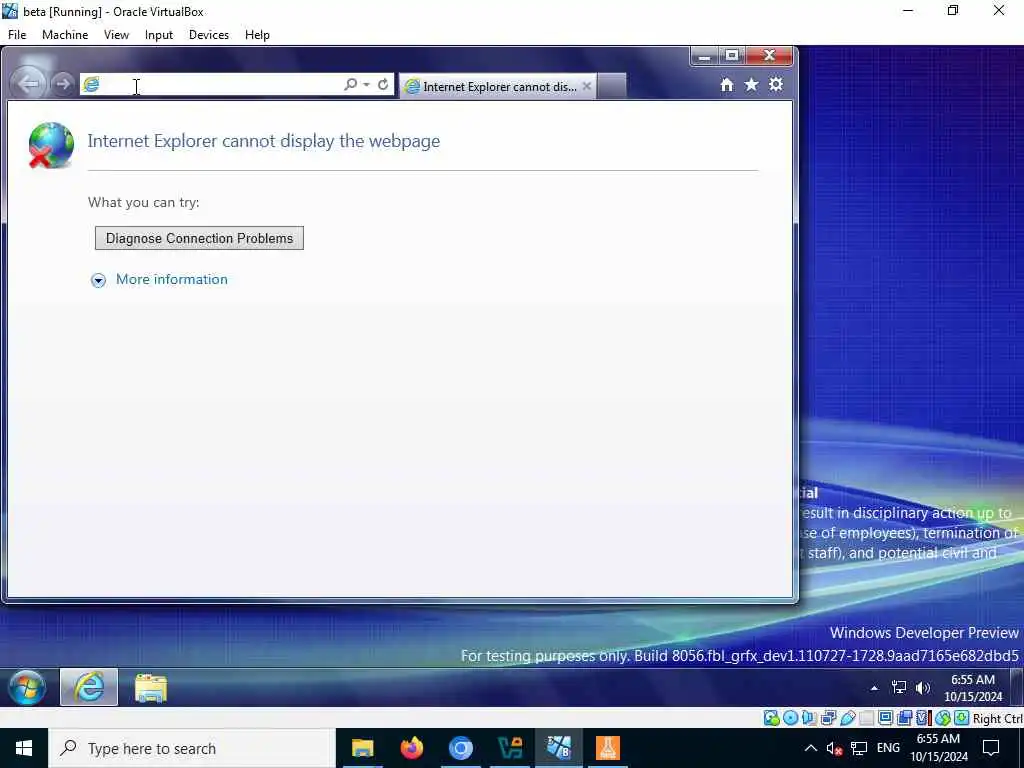Image resolution: width=1024 pixels, height=768 pixels.
Task: Click the search magnifier in address bar
Action: click(350, 84)
